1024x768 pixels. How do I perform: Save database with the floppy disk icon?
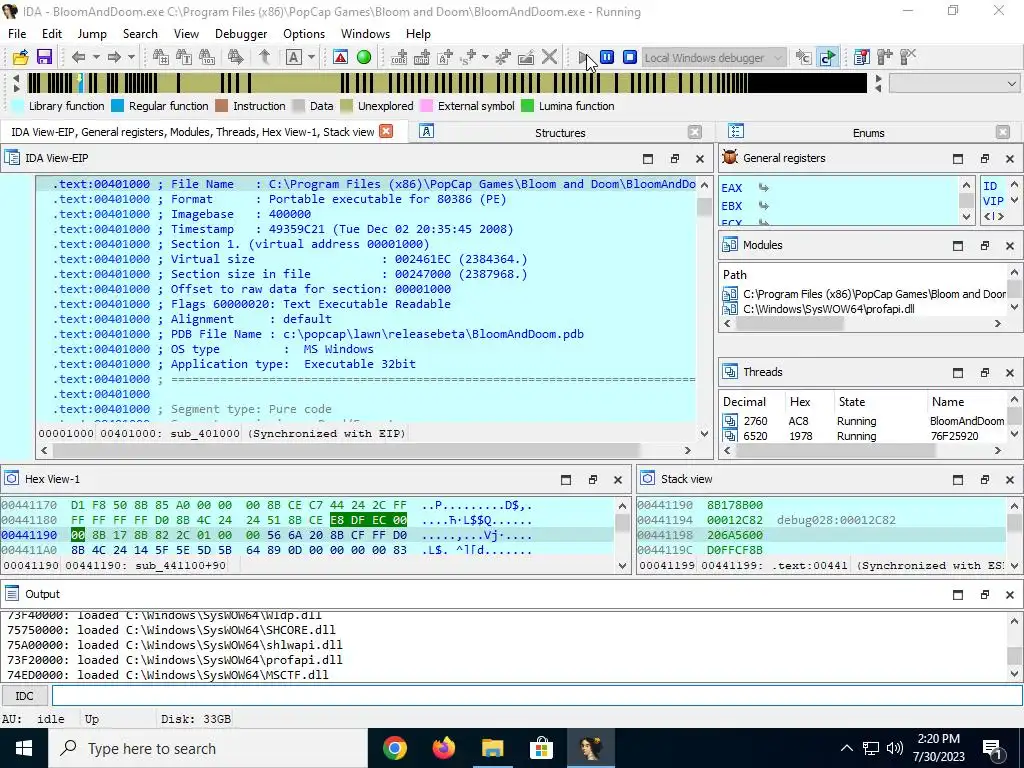(x=44, y=57)
